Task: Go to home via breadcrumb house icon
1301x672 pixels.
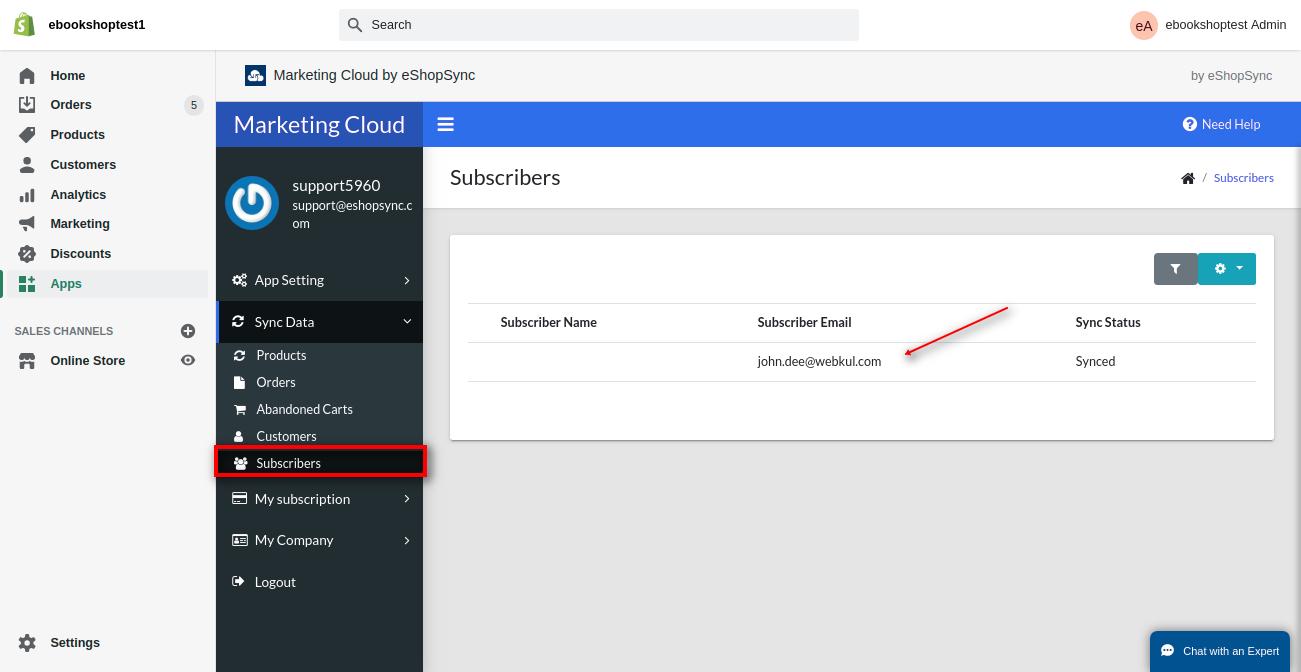Action: [1188, 179]
